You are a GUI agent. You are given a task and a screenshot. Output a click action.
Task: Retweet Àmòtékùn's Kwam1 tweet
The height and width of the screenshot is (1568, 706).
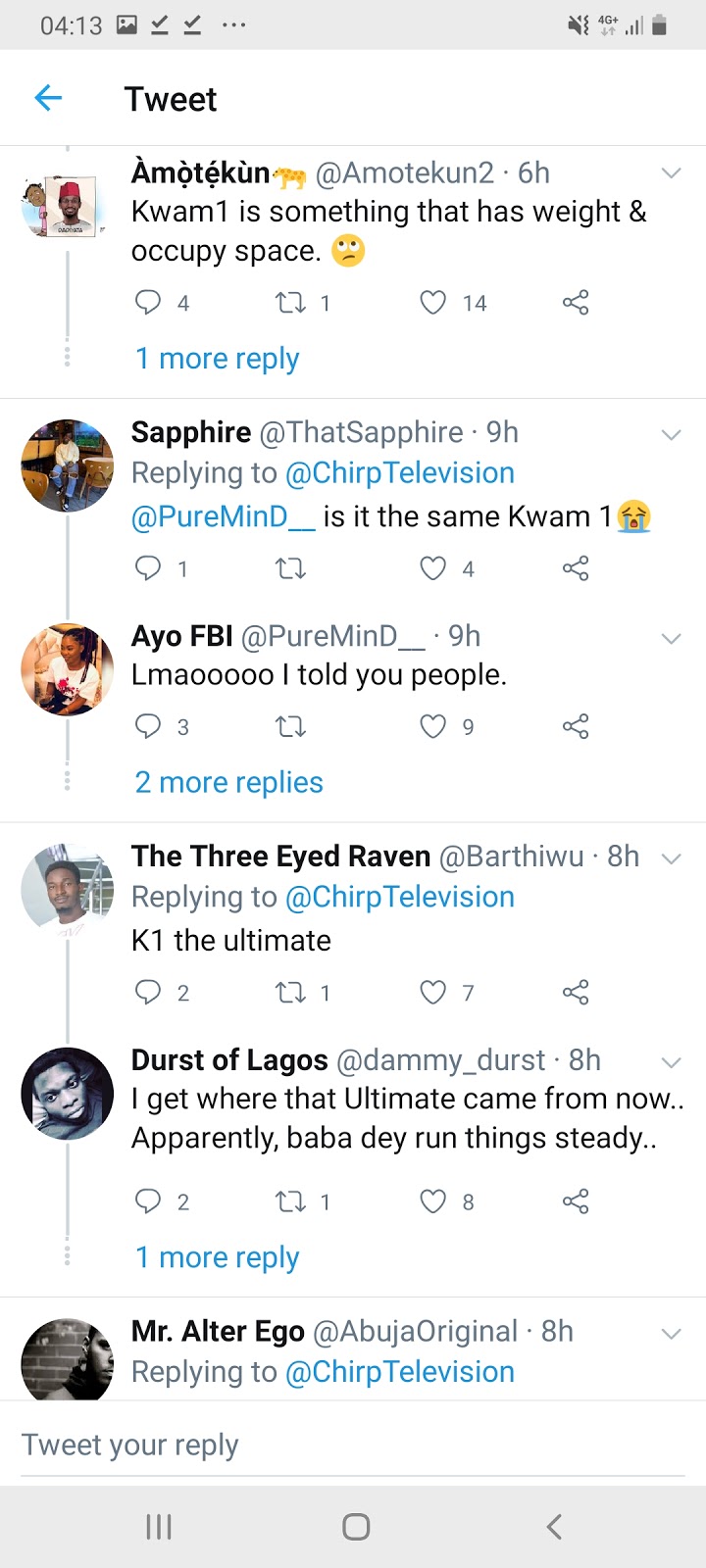click(x=291, y=303)
